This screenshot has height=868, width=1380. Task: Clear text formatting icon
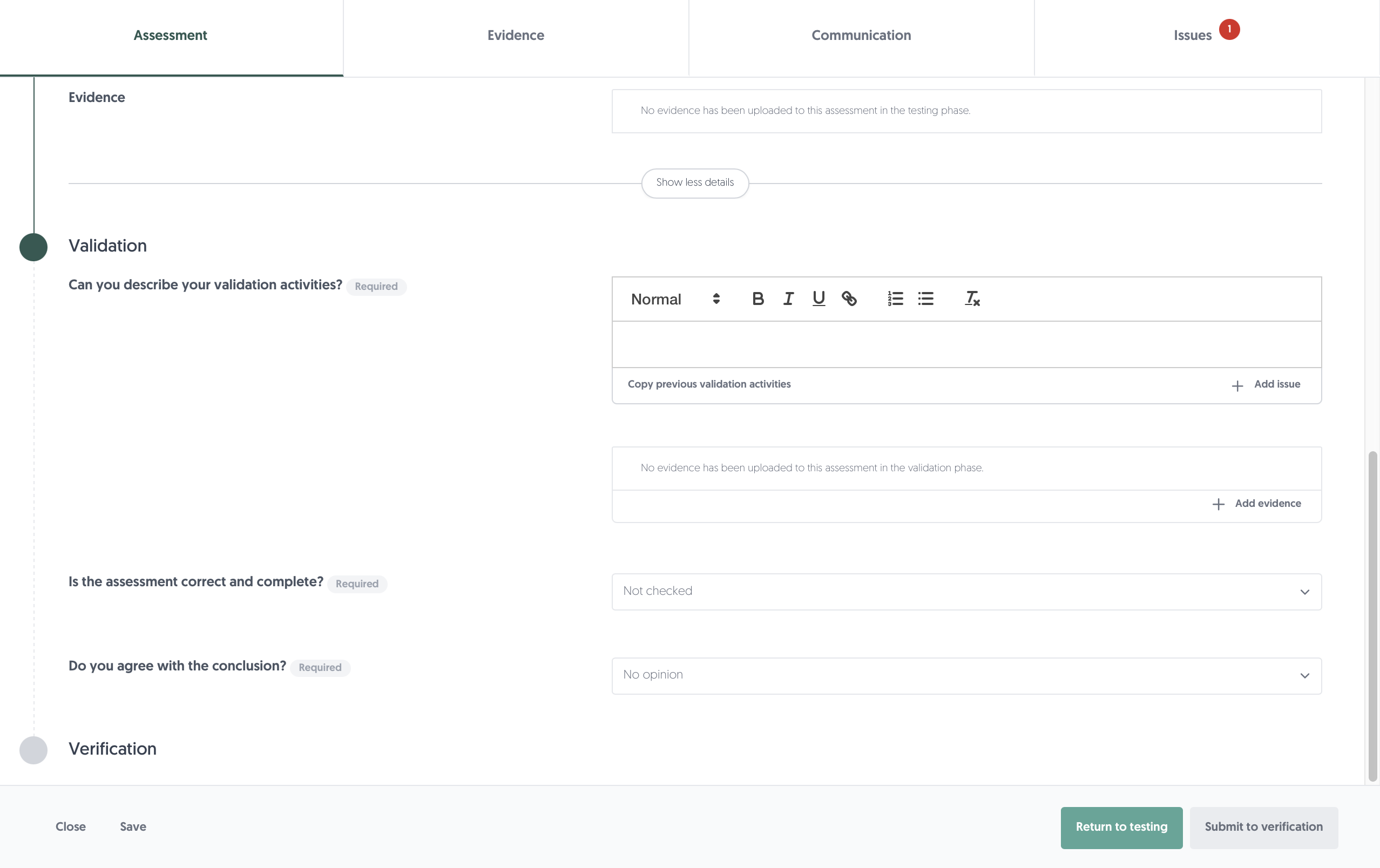click(972, 299)
